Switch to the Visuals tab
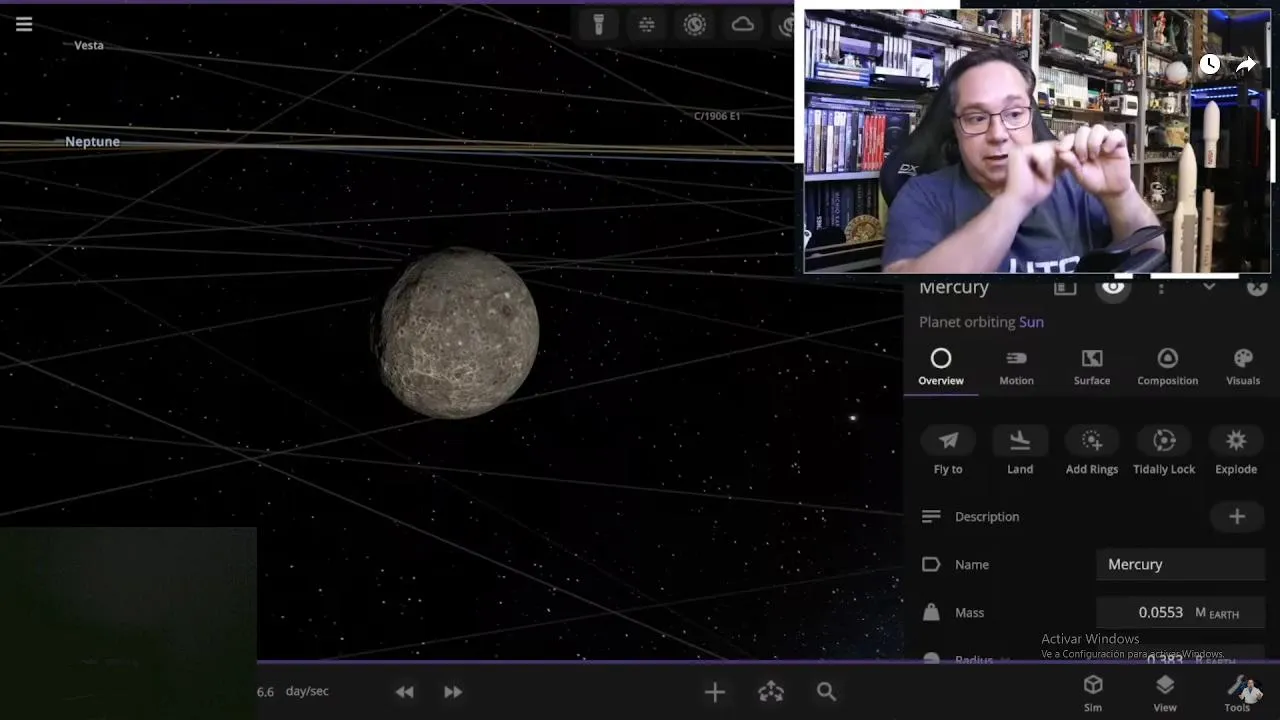 tap(1243, 367)
